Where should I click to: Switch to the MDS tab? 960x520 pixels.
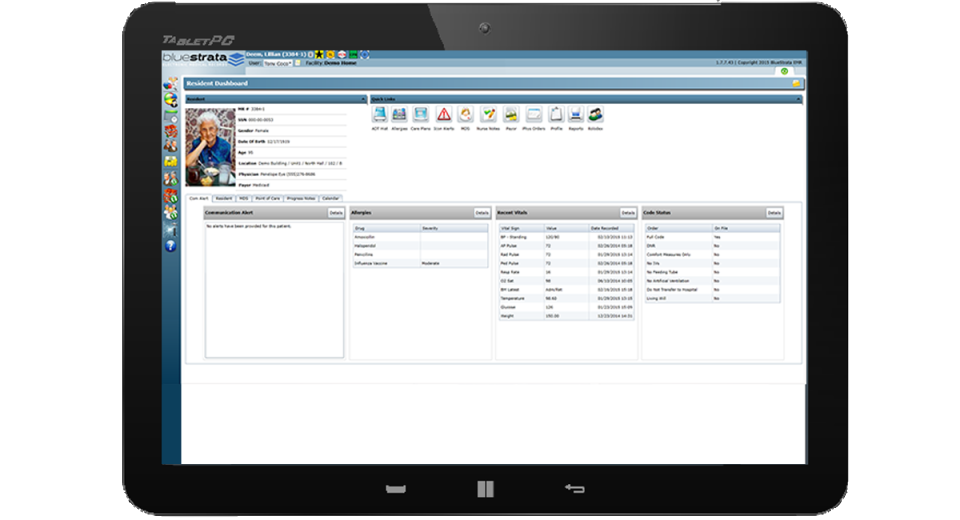coord(244,198)
